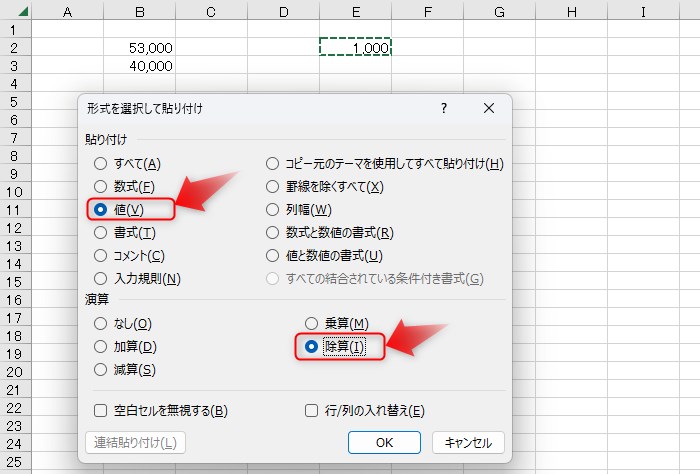Select cell B2 containing 53,000
This screenshot has height=474, width=700.
click(139, 47)
